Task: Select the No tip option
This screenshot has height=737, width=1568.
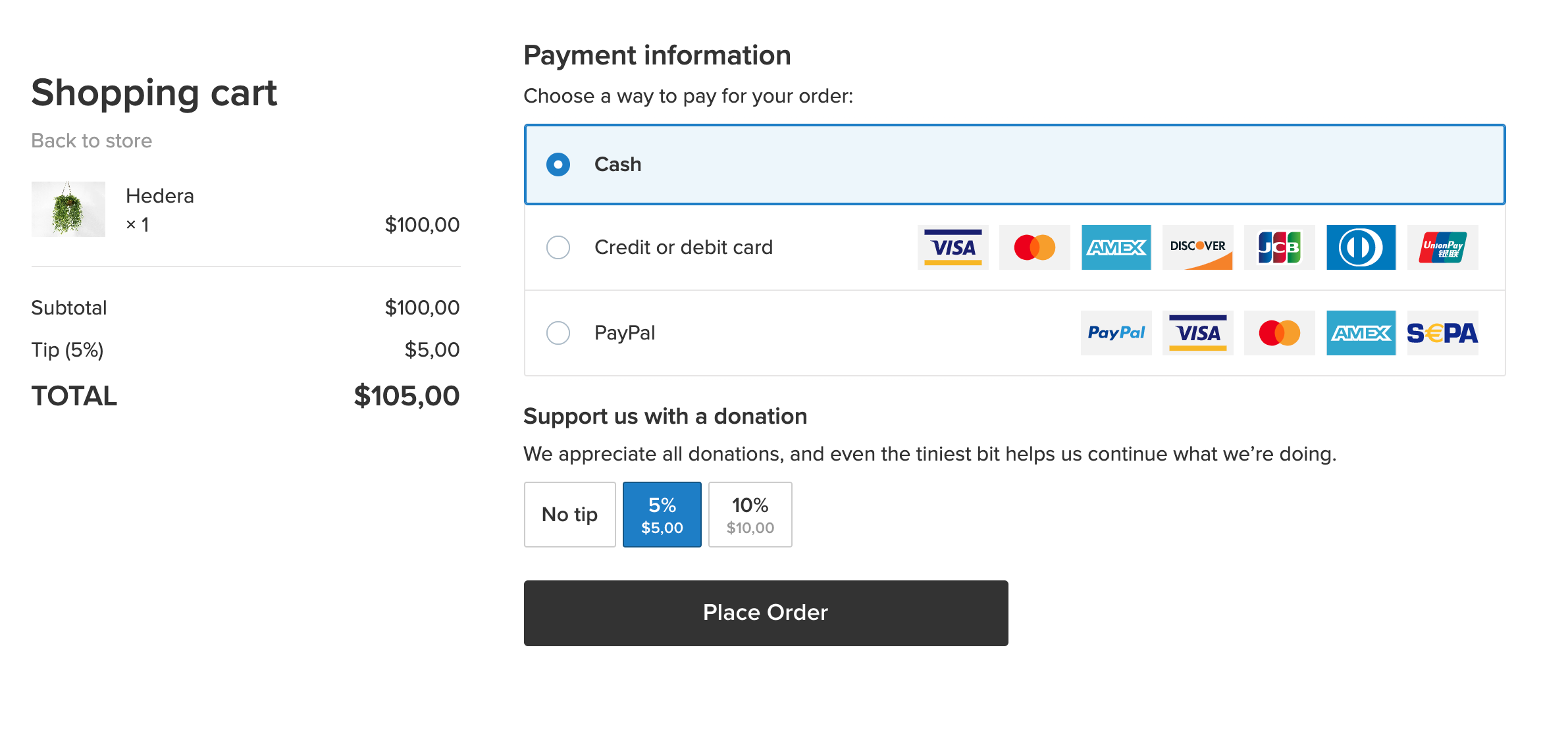Action: (569, 515)
